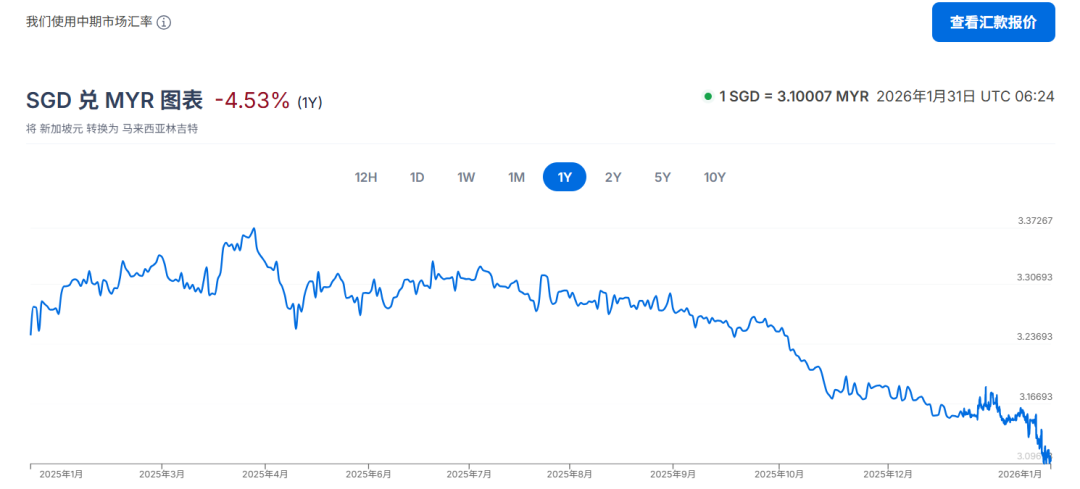This screenshot has width=1080, height=489.
Task: View the 10Y historical range
Action: (x=714, y=177)
